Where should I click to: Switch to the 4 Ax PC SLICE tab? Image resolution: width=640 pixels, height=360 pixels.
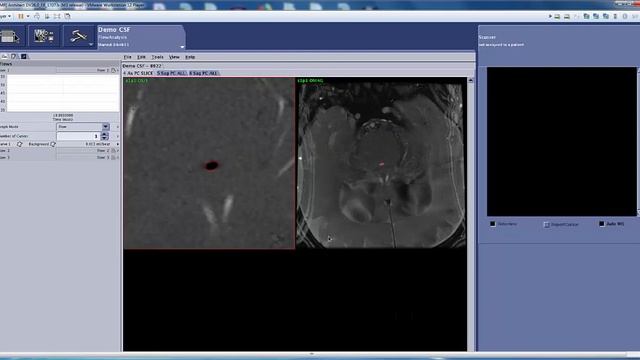click(x=138, y=73)
